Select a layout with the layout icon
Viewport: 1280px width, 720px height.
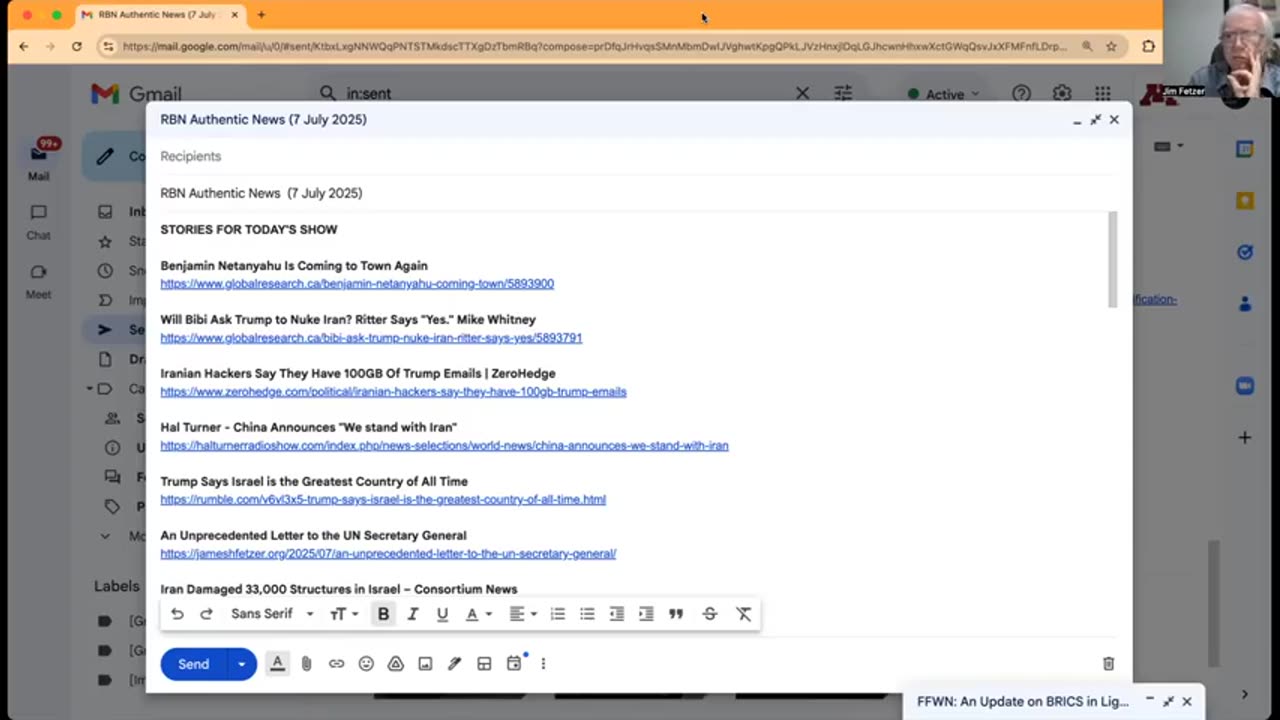tap(484, 664)
